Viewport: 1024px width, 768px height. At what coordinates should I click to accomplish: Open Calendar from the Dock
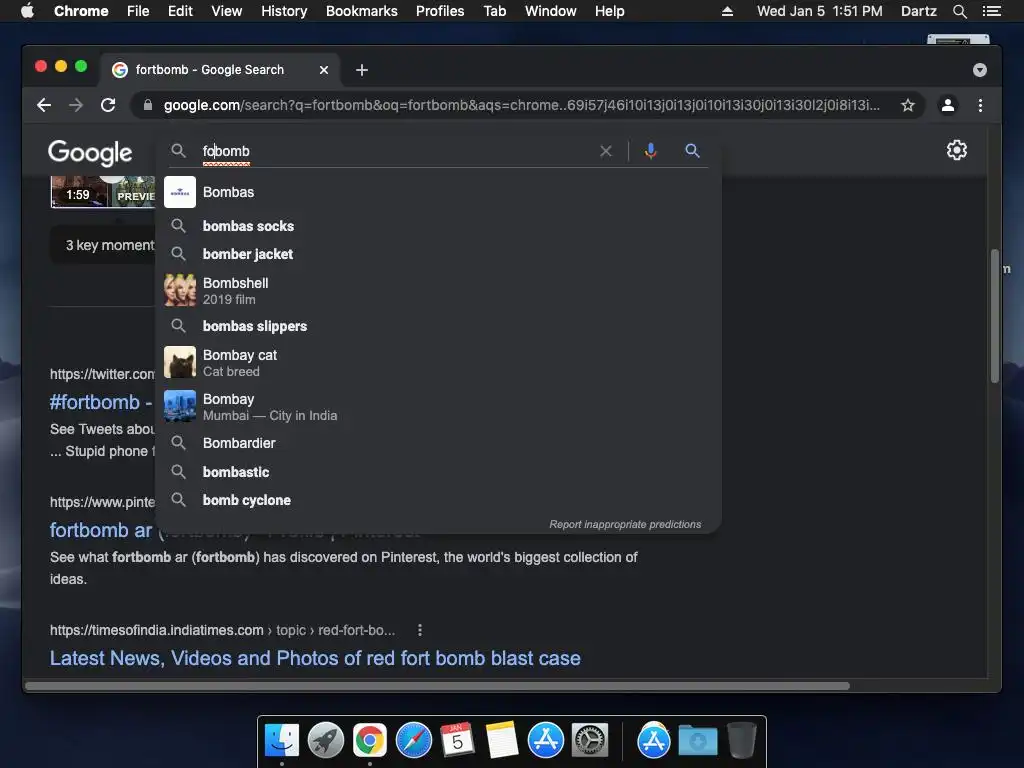(457, 741)
